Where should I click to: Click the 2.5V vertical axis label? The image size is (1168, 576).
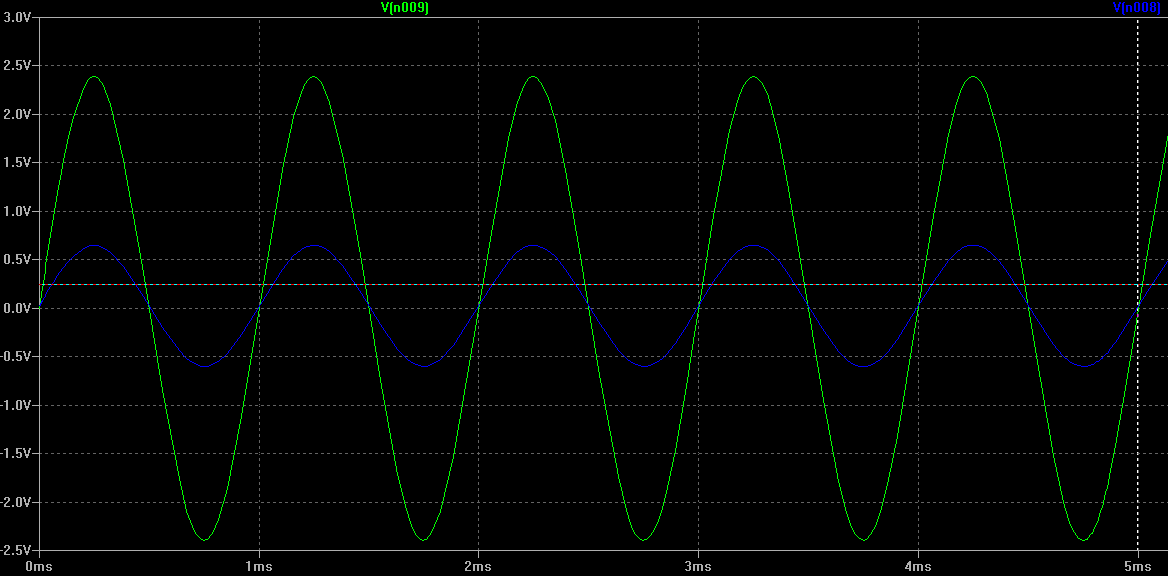[16, 66]
